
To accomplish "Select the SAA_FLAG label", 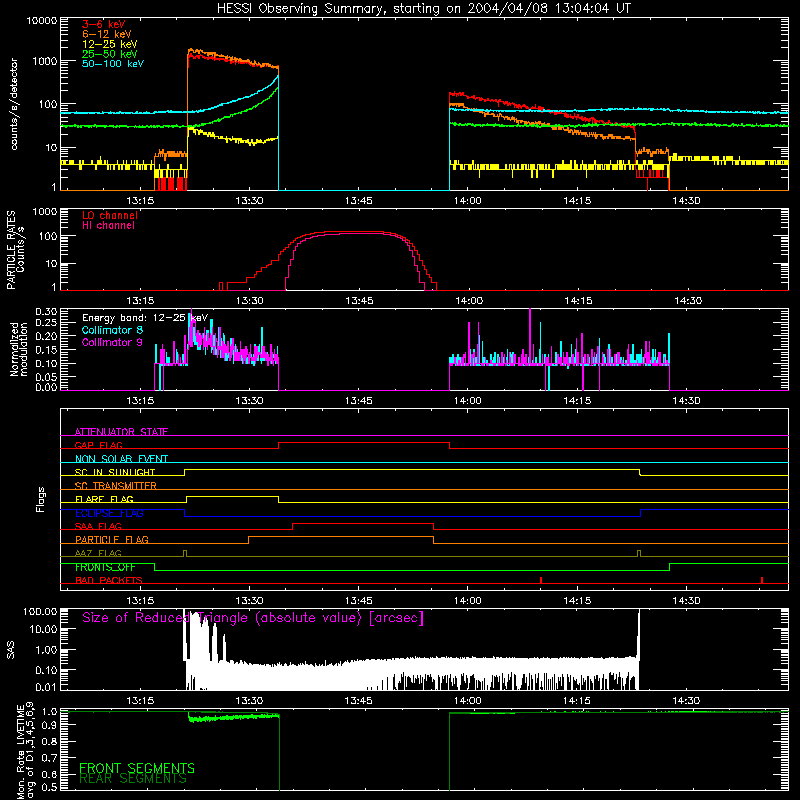I will (98, 526).
